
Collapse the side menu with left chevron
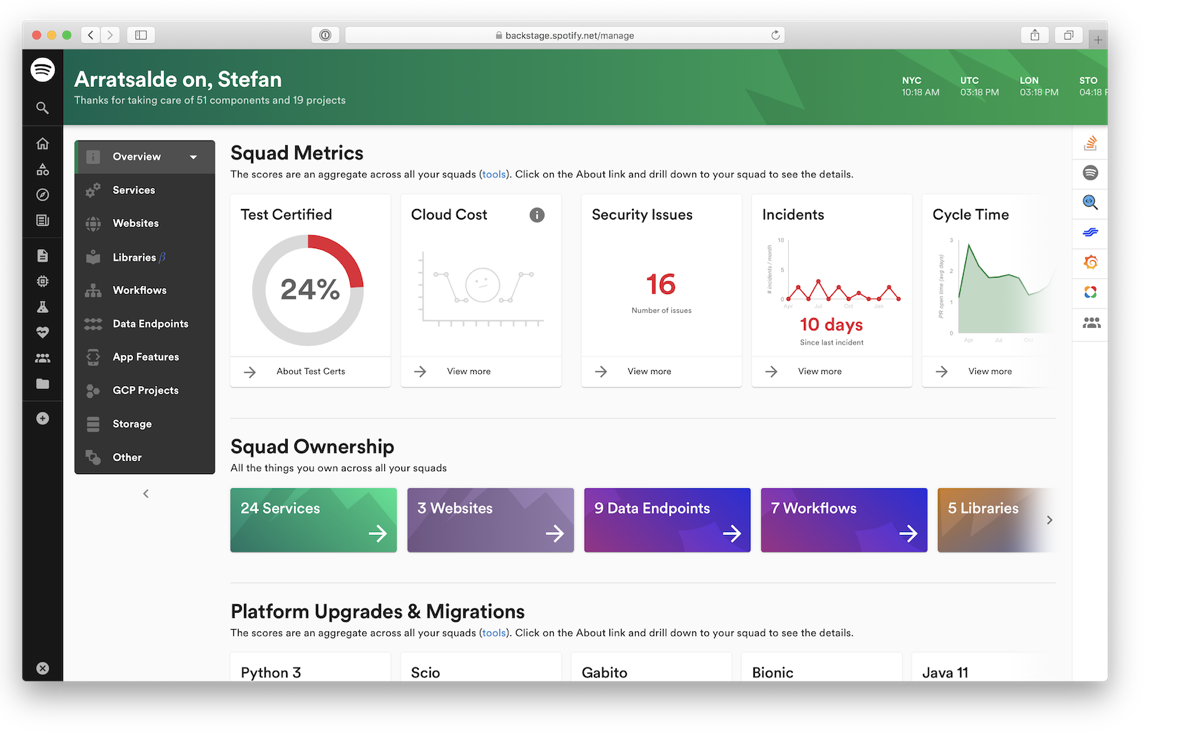tap(145, 494)
